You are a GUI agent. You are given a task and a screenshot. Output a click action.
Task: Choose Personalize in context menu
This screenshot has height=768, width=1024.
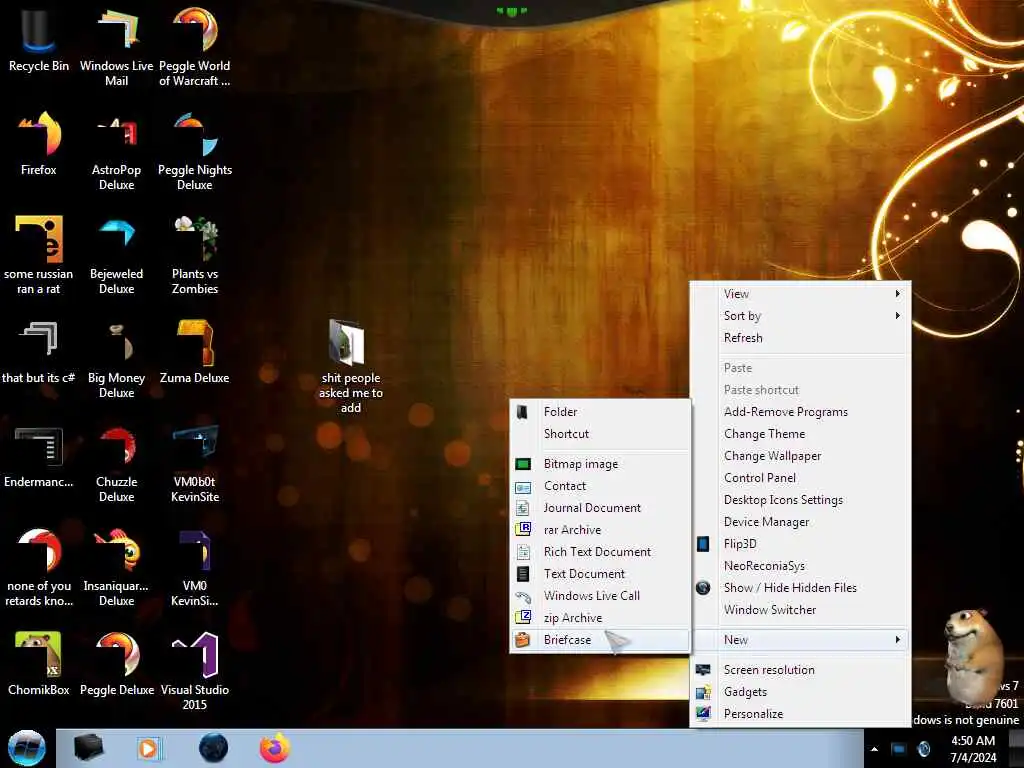click(x=800, y=714)
